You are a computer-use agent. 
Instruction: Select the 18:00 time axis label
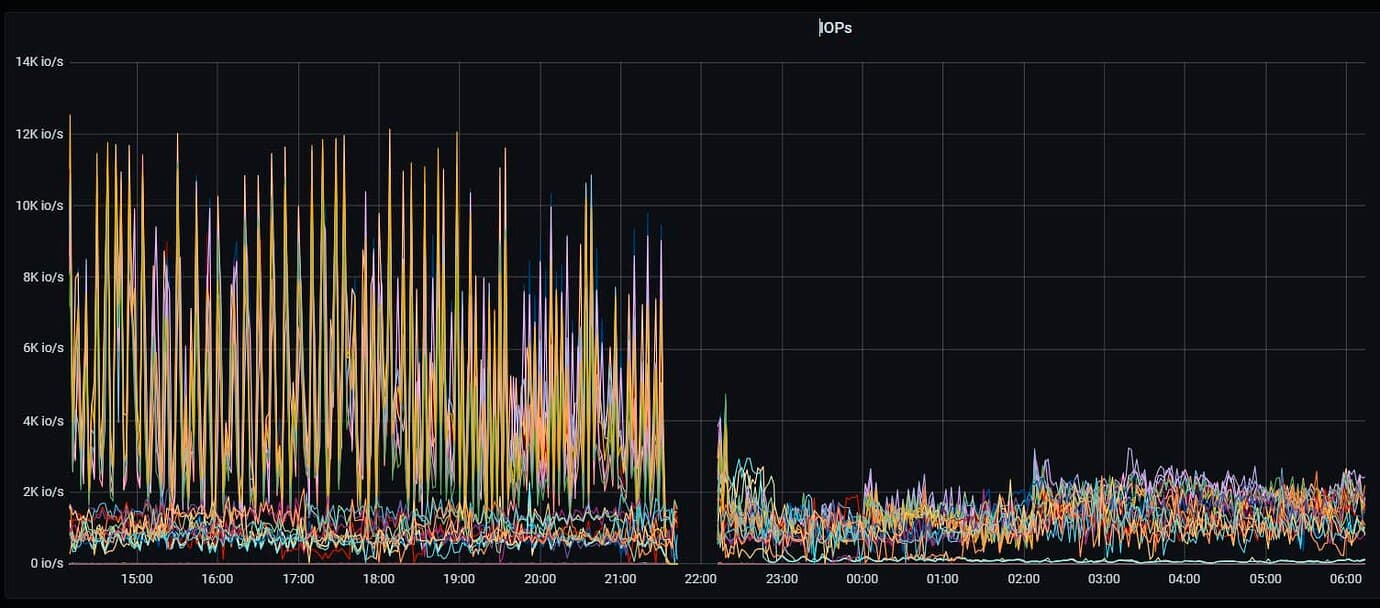point(378,579)
